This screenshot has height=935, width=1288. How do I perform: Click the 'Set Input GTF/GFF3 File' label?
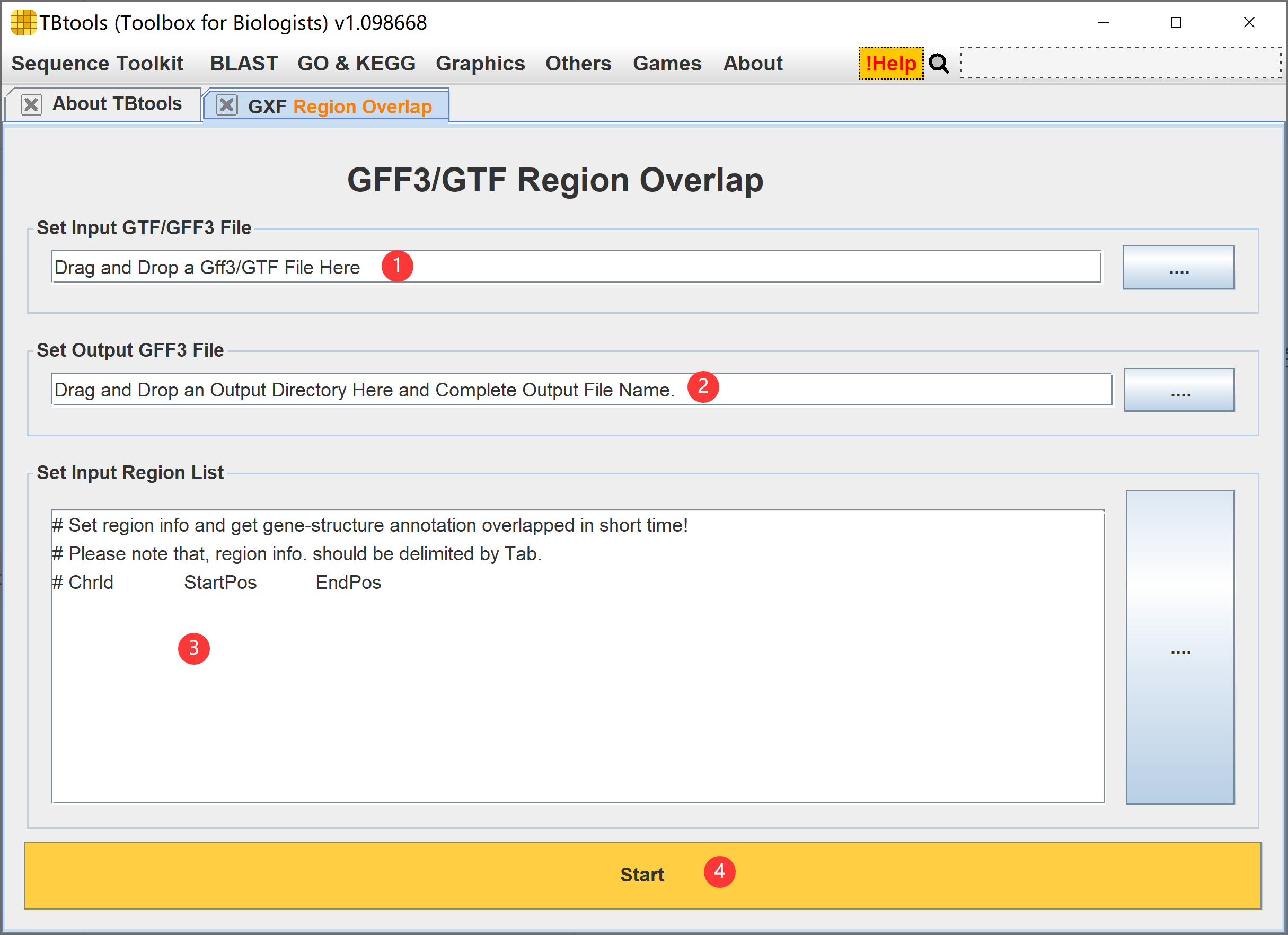tap(144, 228)
